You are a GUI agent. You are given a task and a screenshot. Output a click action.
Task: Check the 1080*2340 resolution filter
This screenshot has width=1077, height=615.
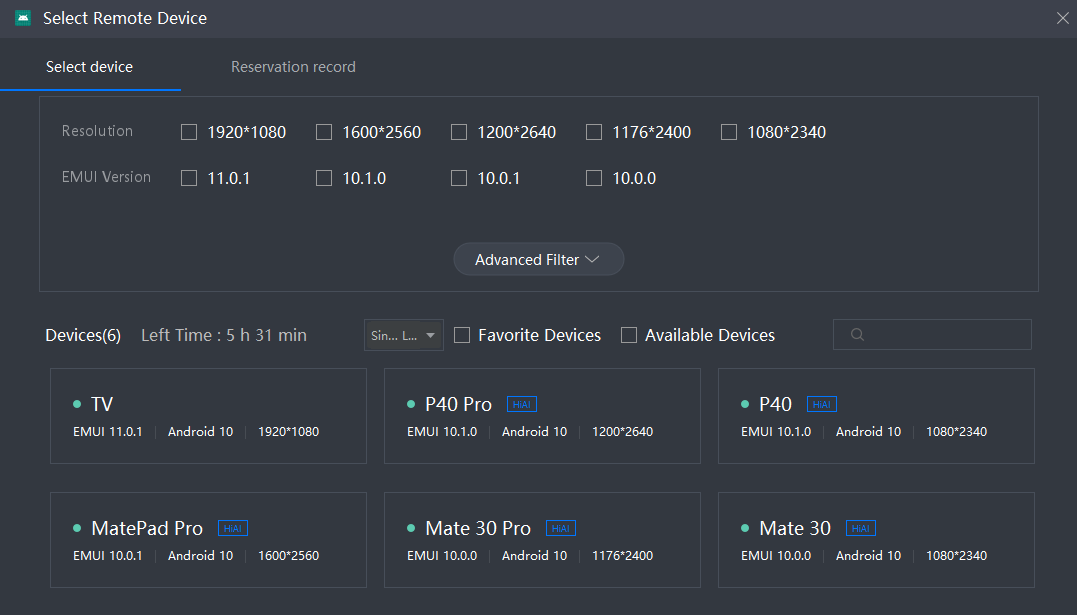point(729,132)
